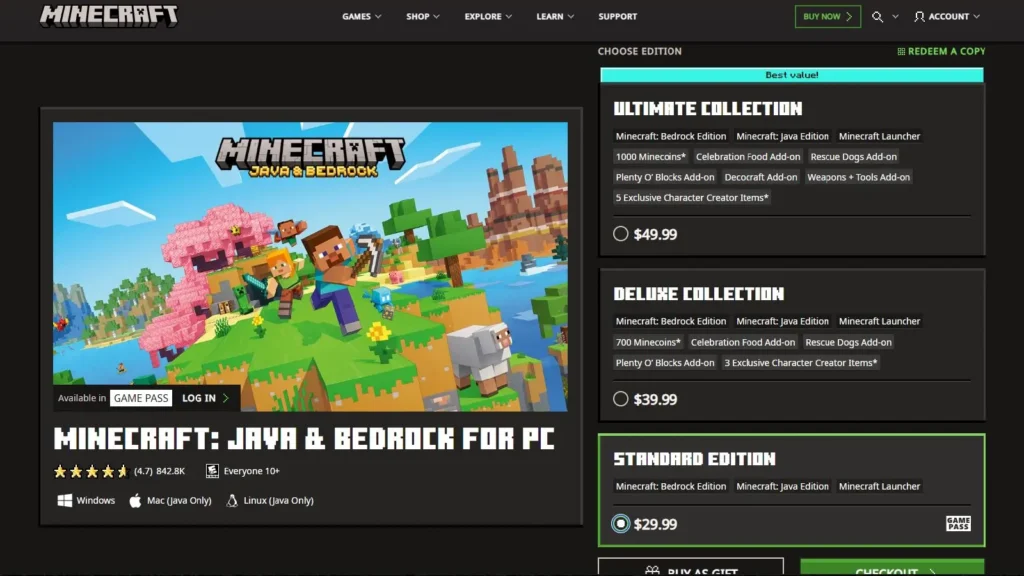The image size is (1024, 576).
Task: Select the Deluxe Collection $39.99 radio button
Action: 620,399
